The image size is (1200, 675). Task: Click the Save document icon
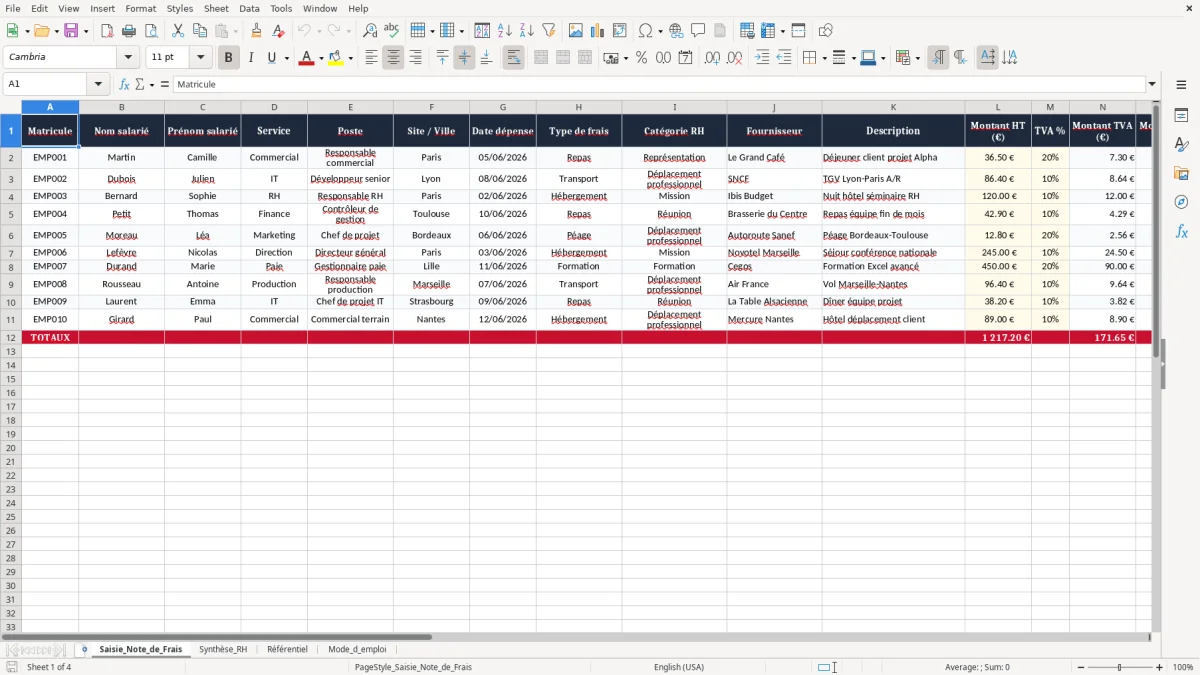point(71,31)
